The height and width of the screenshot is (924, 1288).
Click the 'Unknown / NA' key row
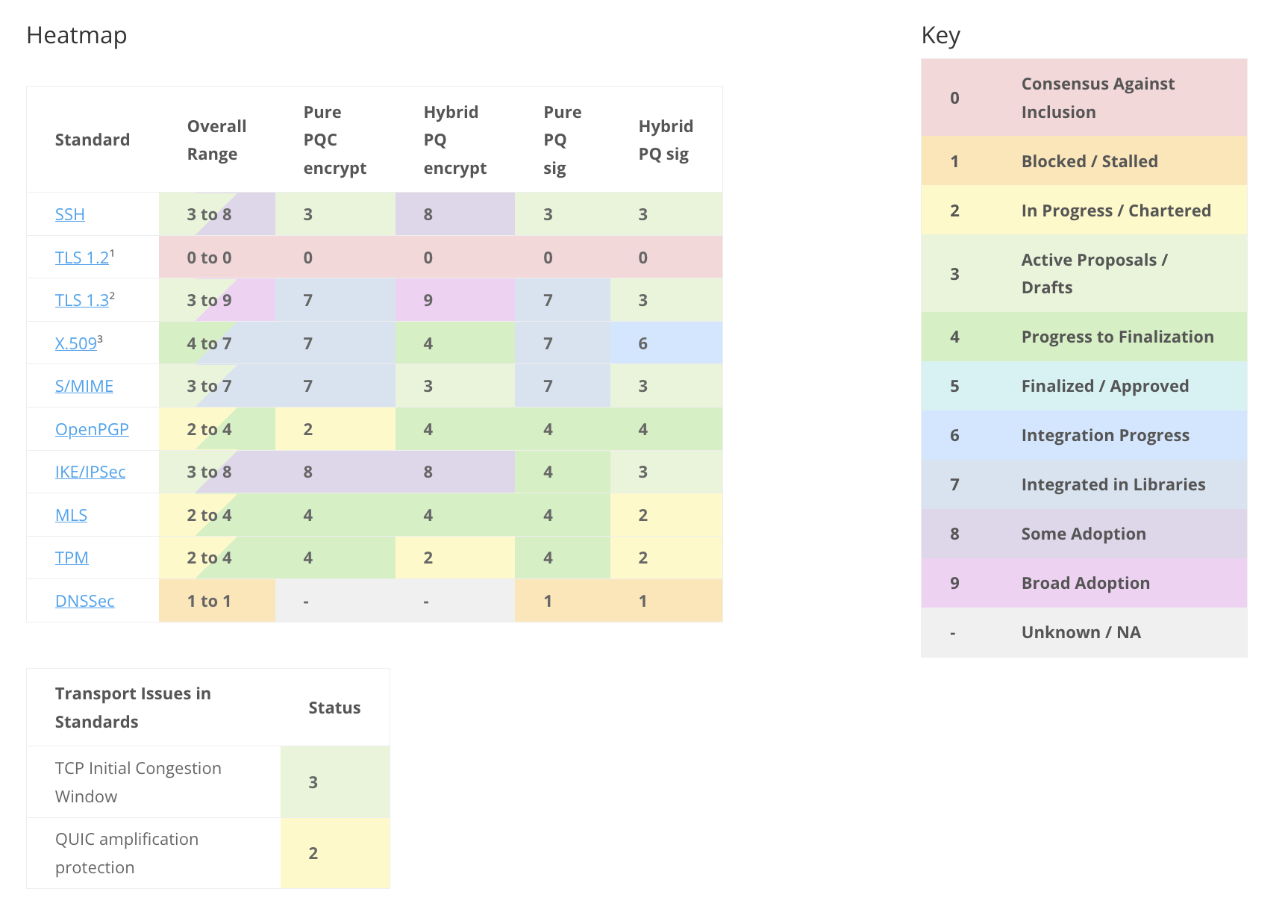click(1084, 632)
